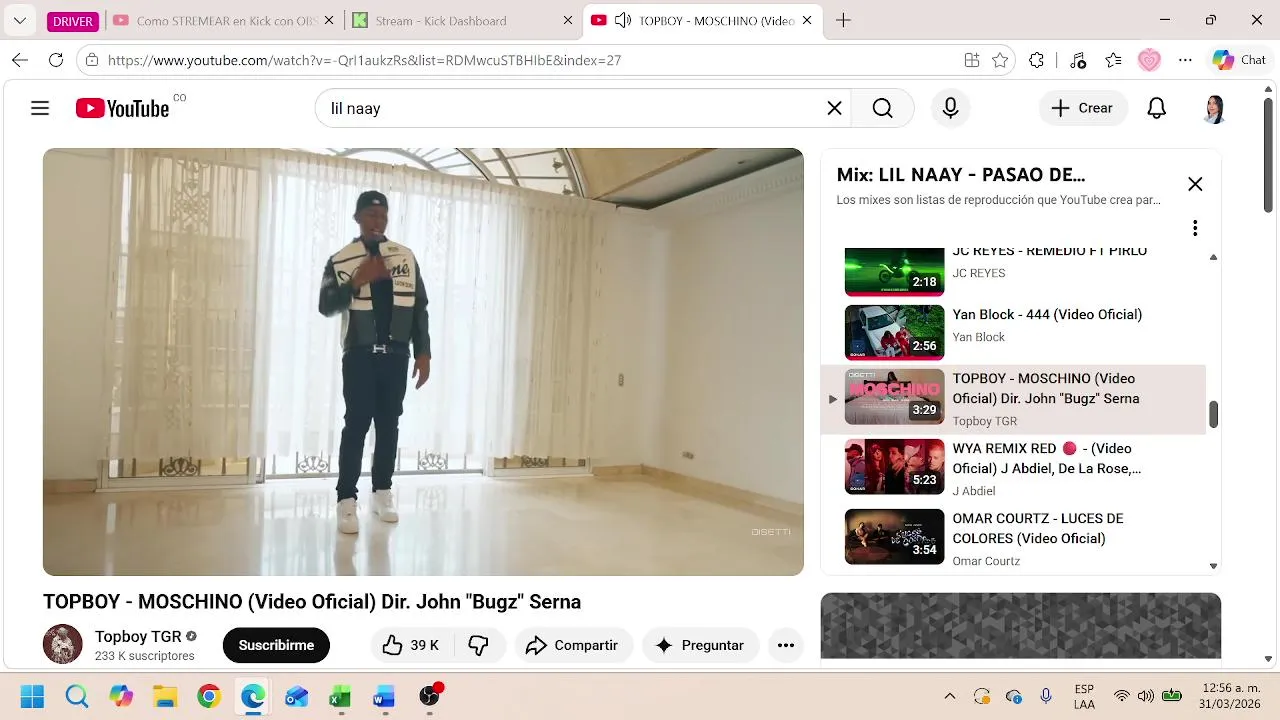Open the tab actions dropdown chevron
This screenshot has height=720, width=1280.
pyautogui.click(x=19, y=20)
